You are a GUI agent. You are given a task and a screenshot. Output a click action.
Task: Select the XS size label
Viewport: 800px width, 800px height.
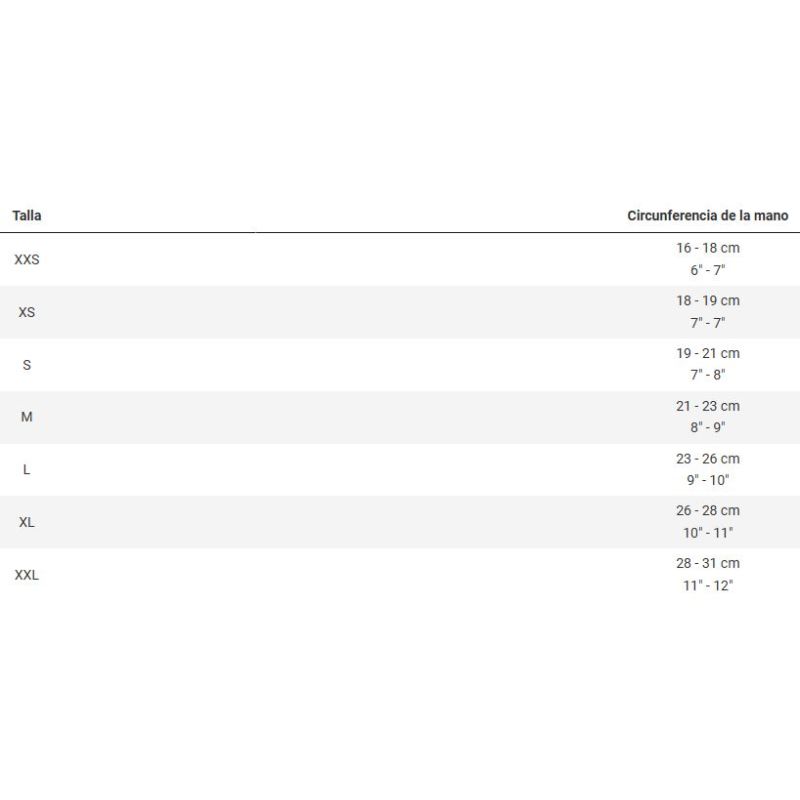27,312
